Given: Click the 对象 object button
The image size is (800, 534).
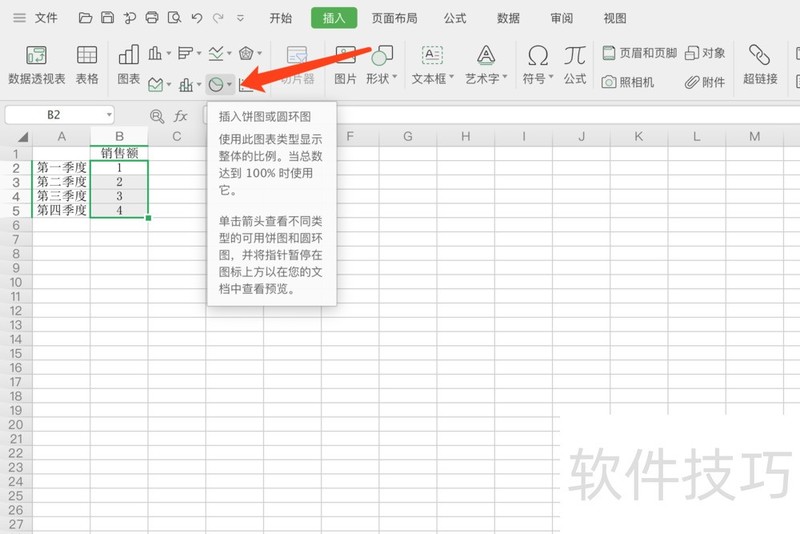Looking at the screenshot, I should tap(705, 53).
